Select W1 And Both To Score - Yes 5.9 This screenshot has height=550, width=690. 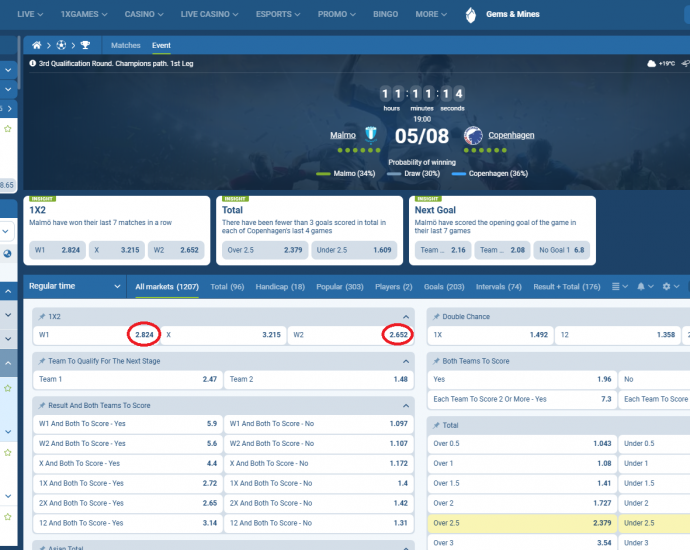click(128, 424)
